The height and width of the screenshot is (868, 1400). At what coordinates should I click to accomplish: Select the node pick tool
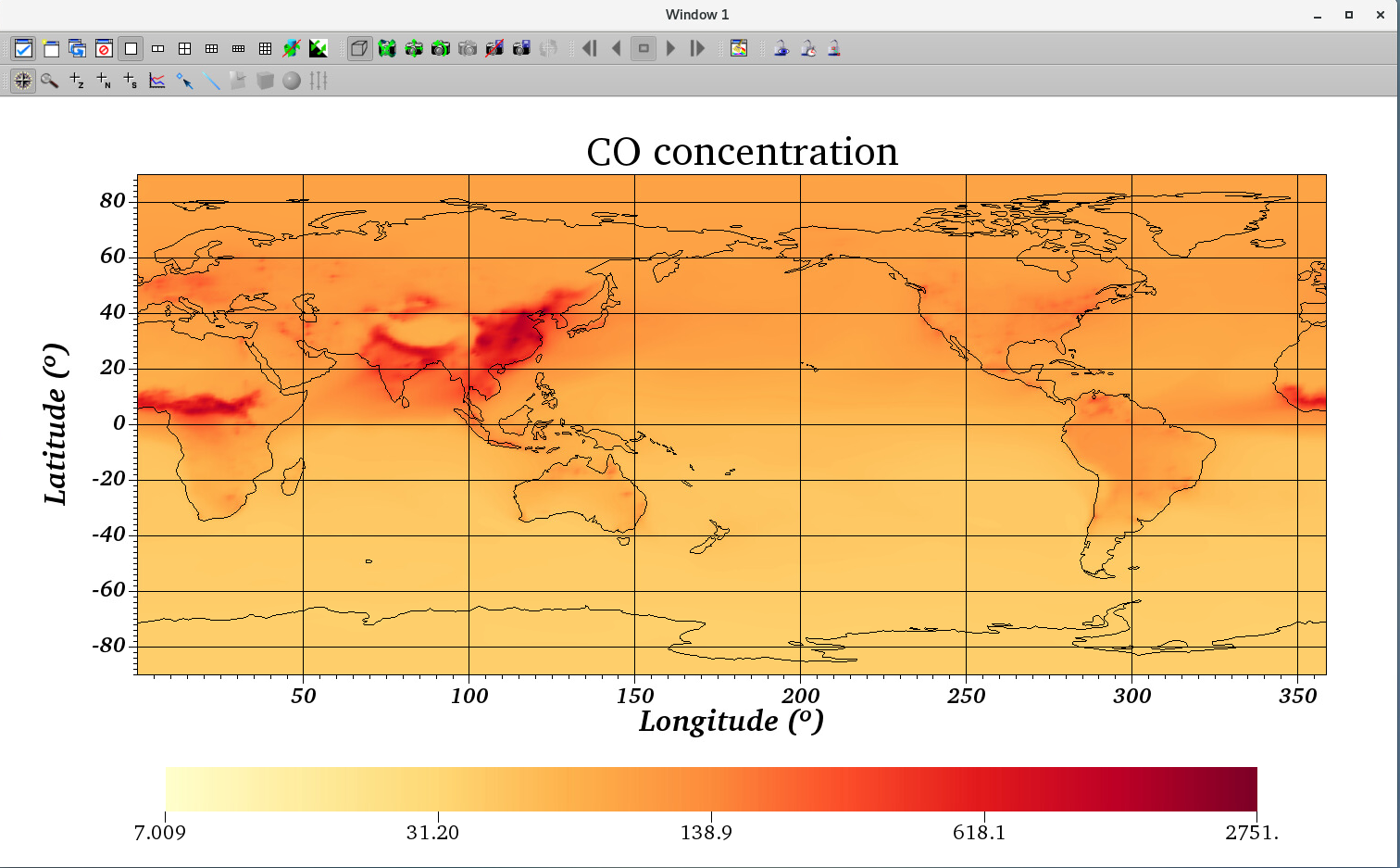click(104, 82)
